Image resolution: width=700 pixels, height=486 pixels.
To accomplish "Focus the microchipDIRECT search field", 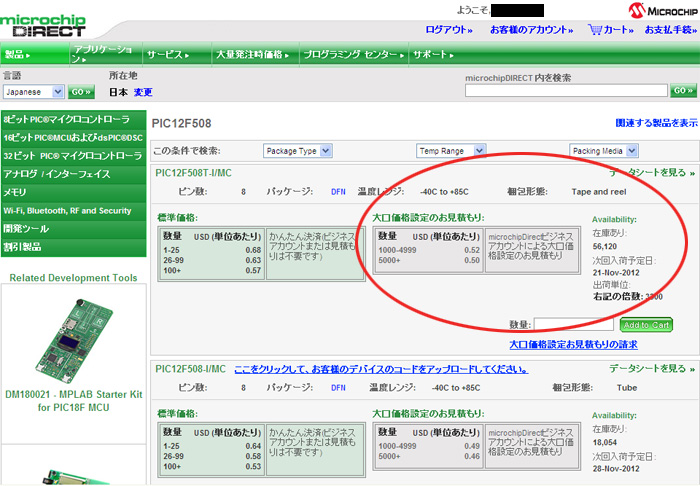I will point(566,90).
